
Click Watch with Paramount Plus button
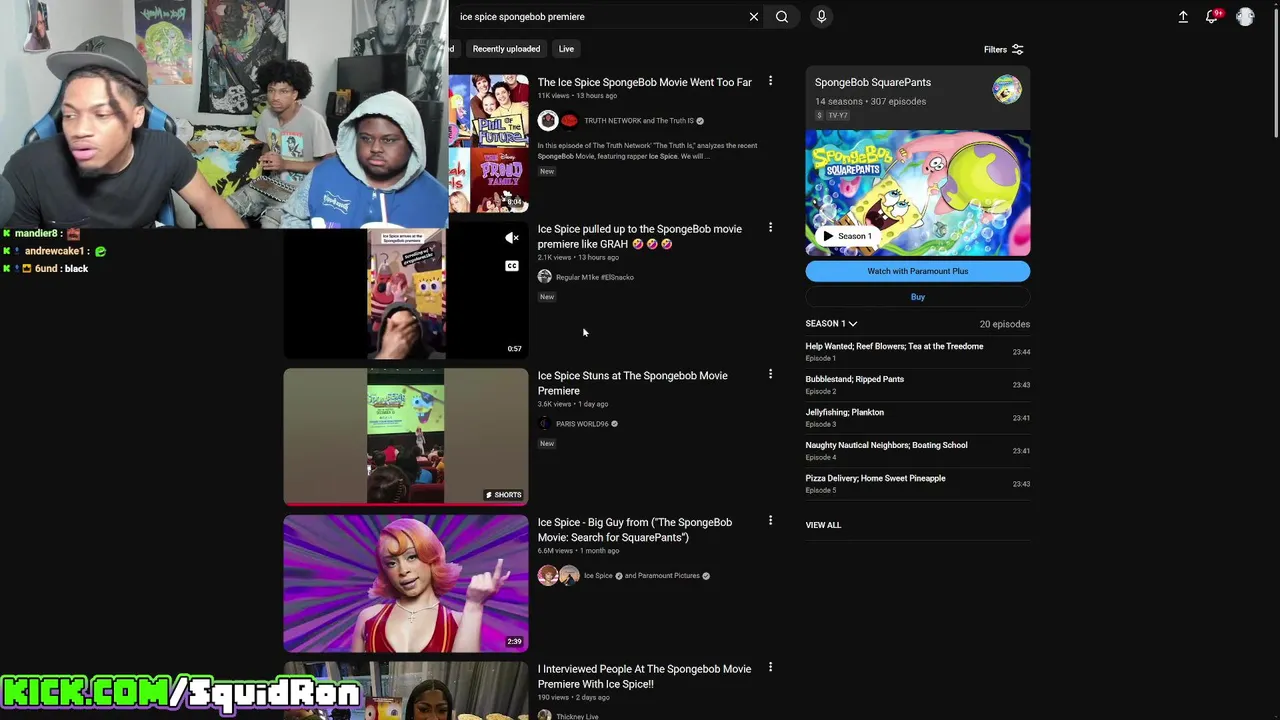coord(918,271)
